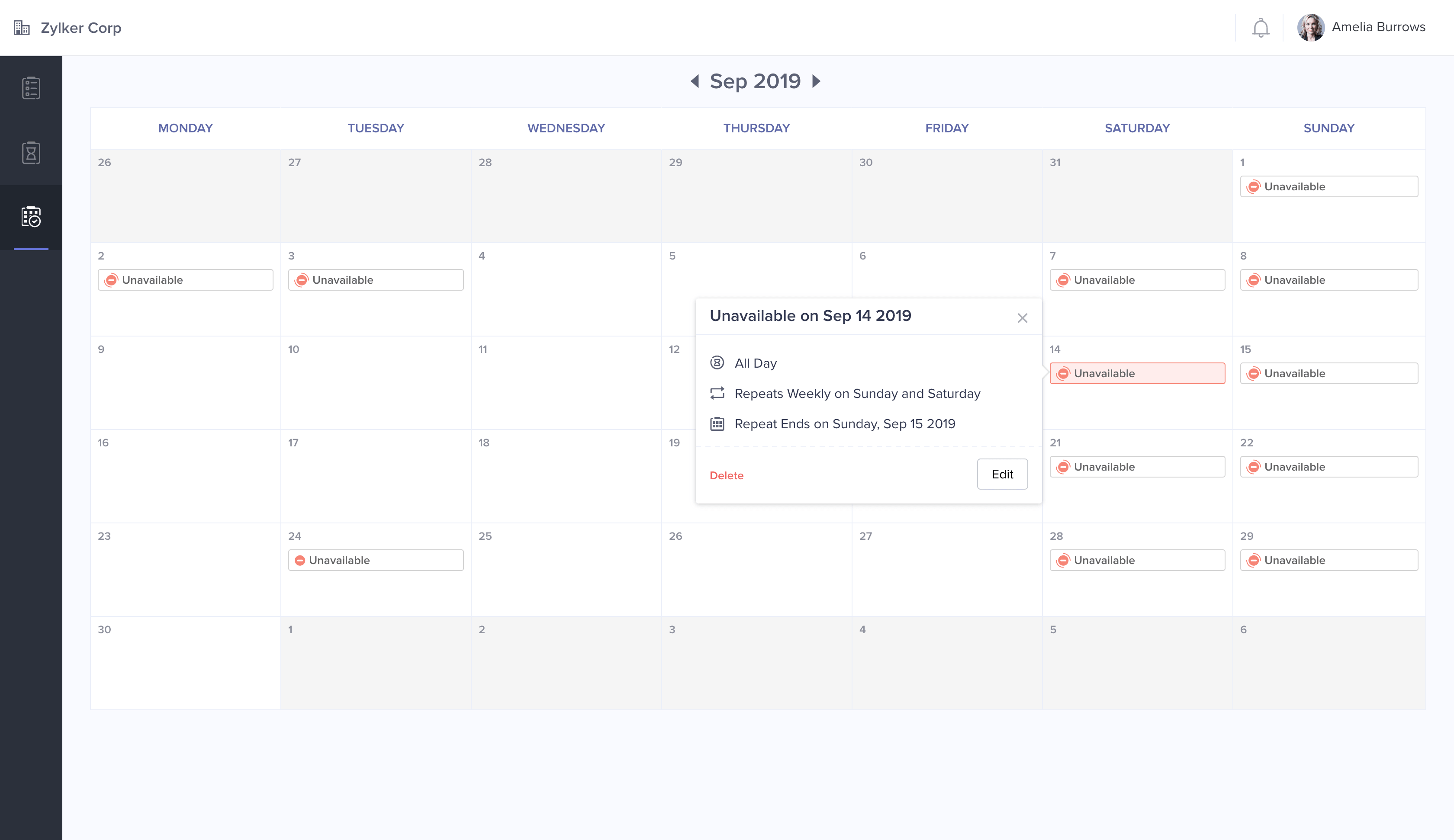The image size is (1454, 840).
Task: Open Unavailable entry on September 1
Action: (1329, 186)
